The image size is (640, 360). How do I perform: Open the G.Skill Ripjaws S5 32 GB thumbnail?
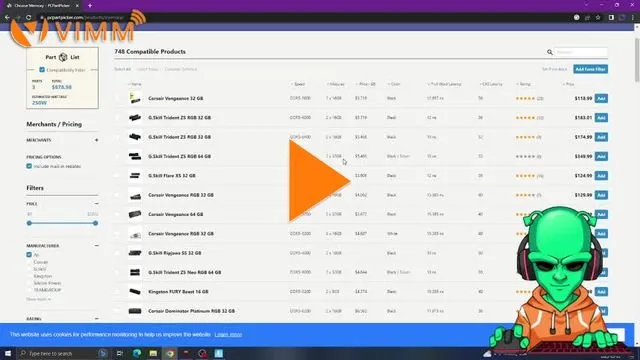tap(135, 253)
